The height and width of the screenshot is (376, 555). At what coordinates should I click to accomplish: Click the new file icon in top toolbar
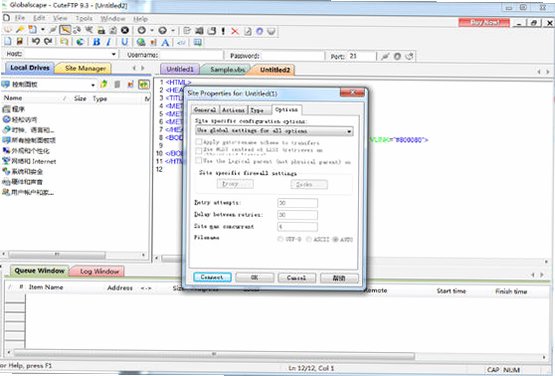33,30
